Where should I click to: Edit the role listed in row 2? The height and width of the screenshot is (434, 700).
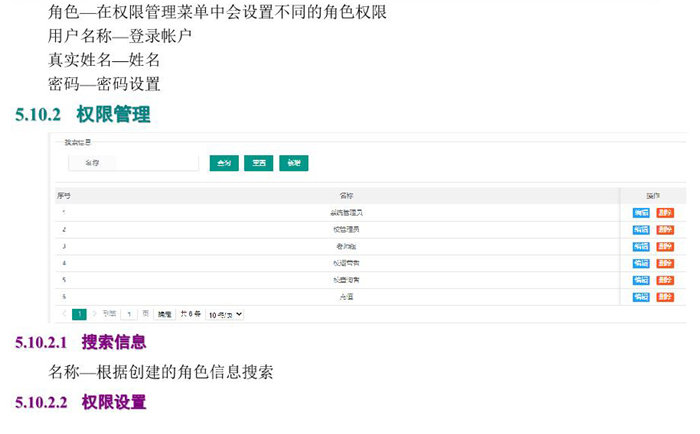click(641, 229)
